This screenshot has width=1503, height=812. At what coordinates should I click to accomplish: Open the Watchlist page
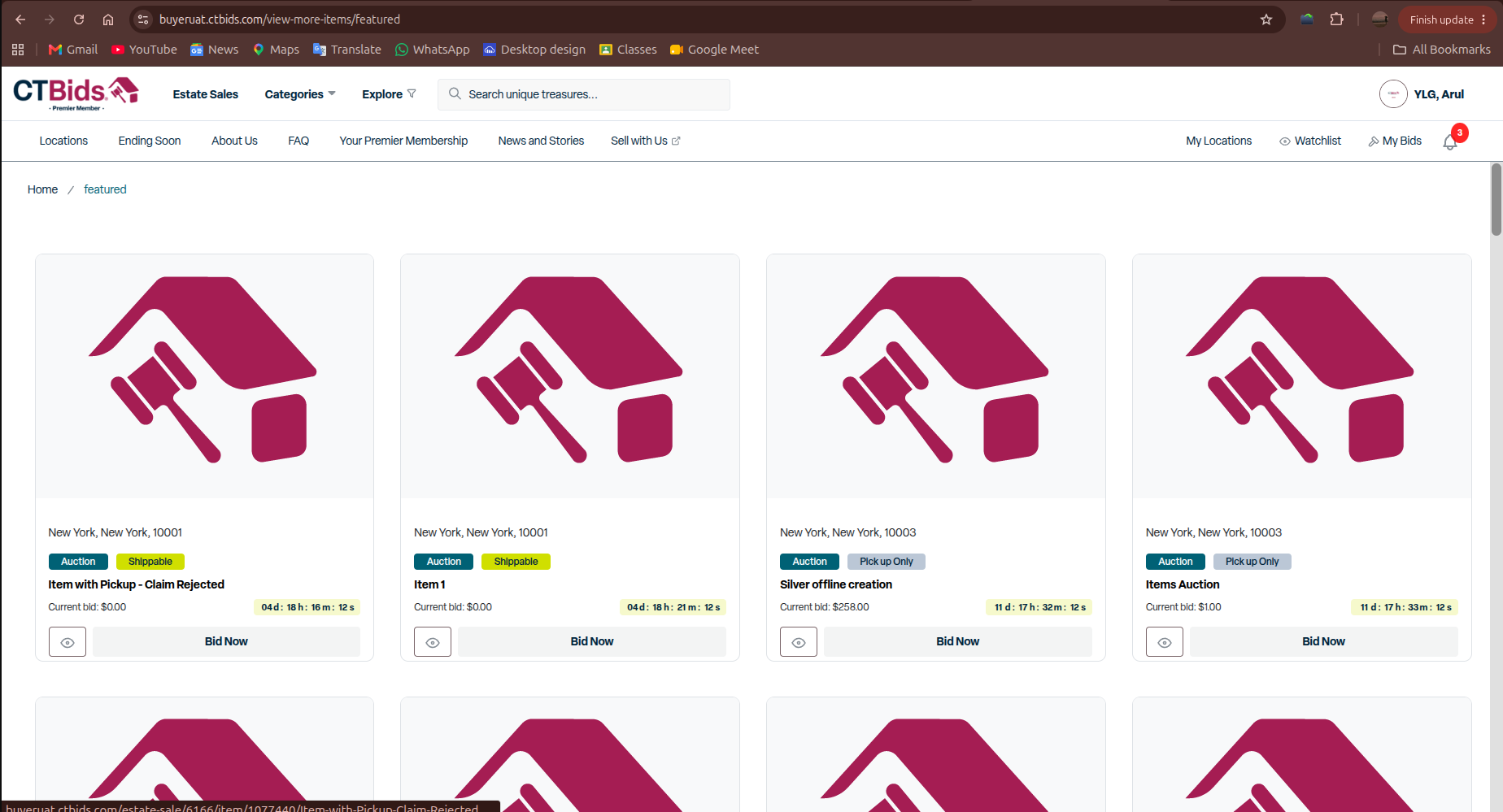click(x=1310, y=141)
